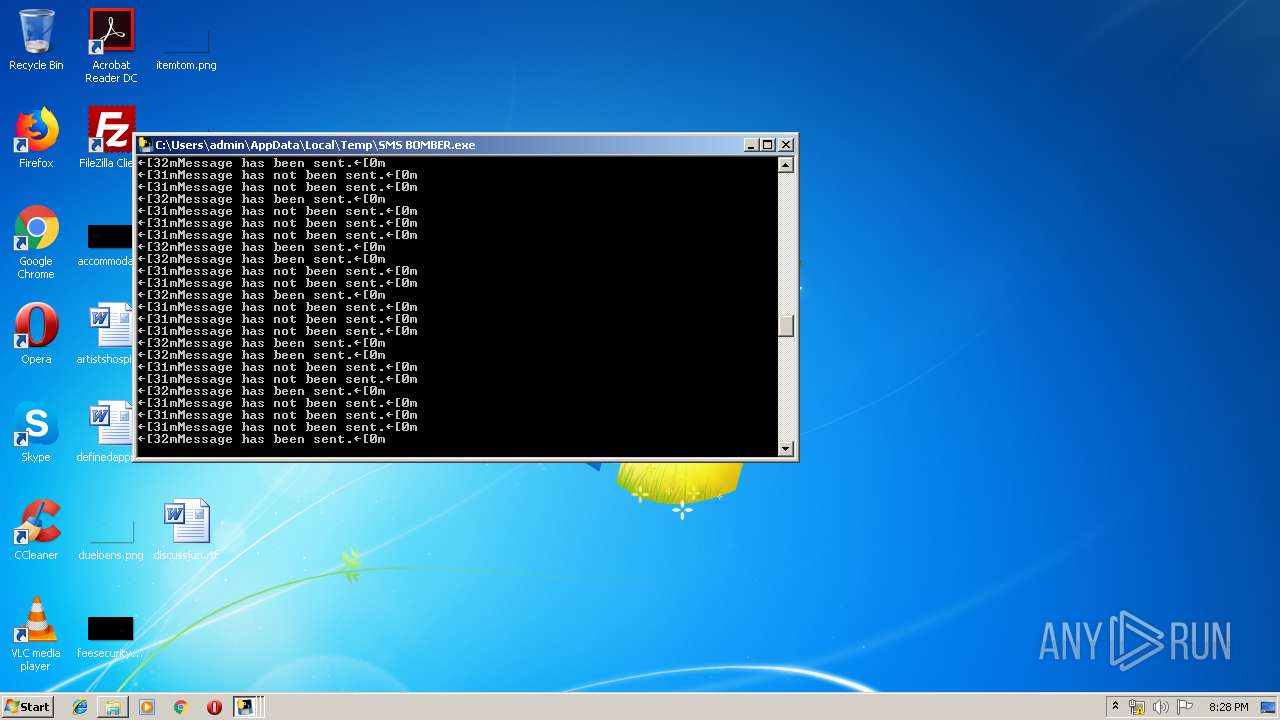Click the console scrollbar down arrow
The height and width of the screenshot is (720, 1280).
(786, 448)
